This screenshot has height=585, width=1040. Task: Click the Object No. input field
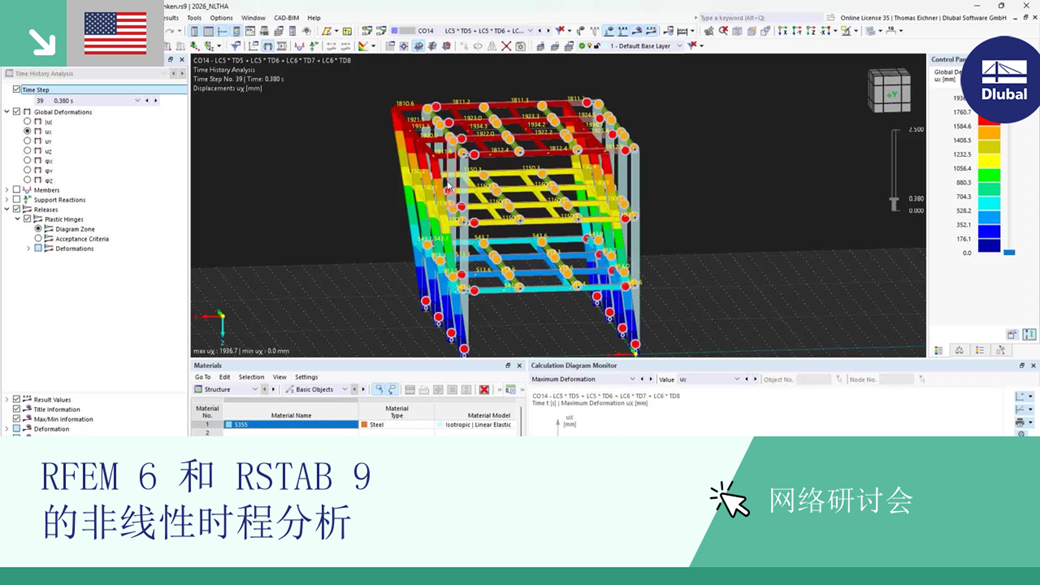point(813,379)
